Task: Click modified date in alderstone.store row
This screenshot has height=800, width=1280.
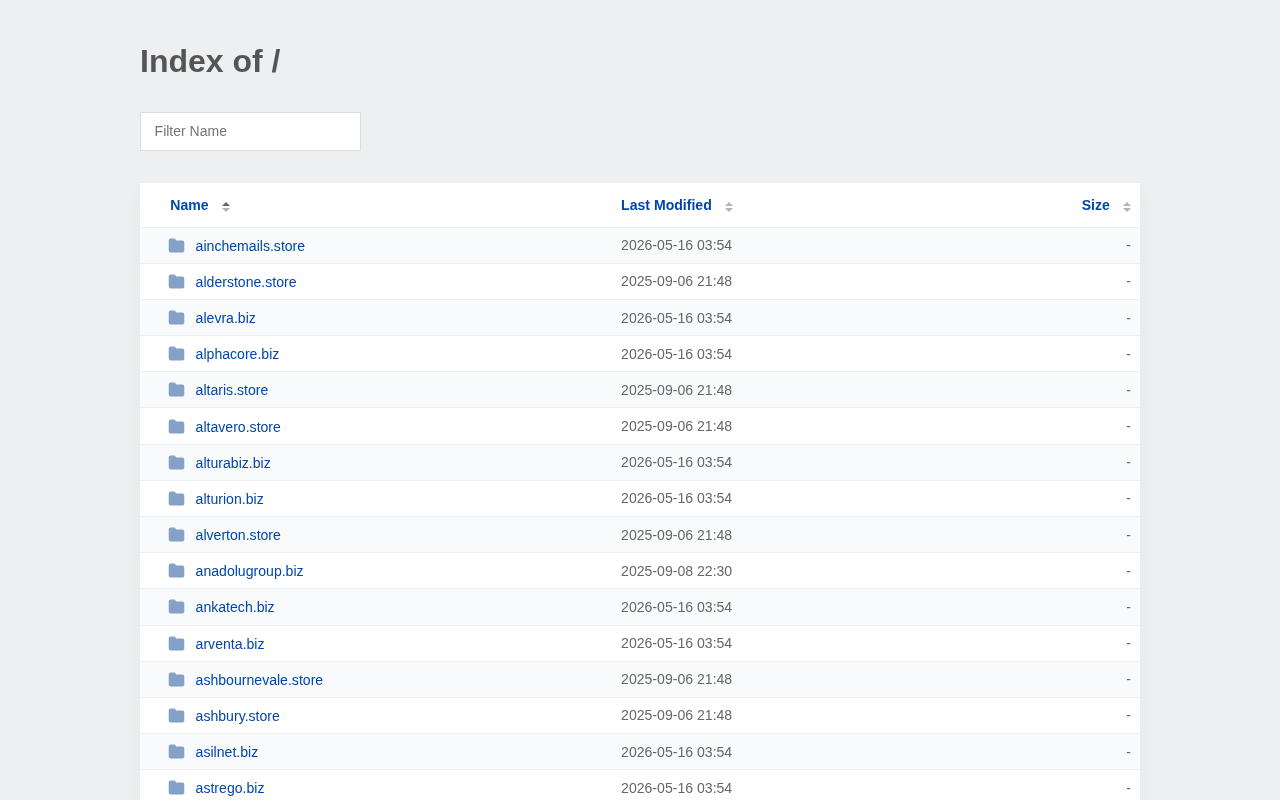Action: coord(676,281)
